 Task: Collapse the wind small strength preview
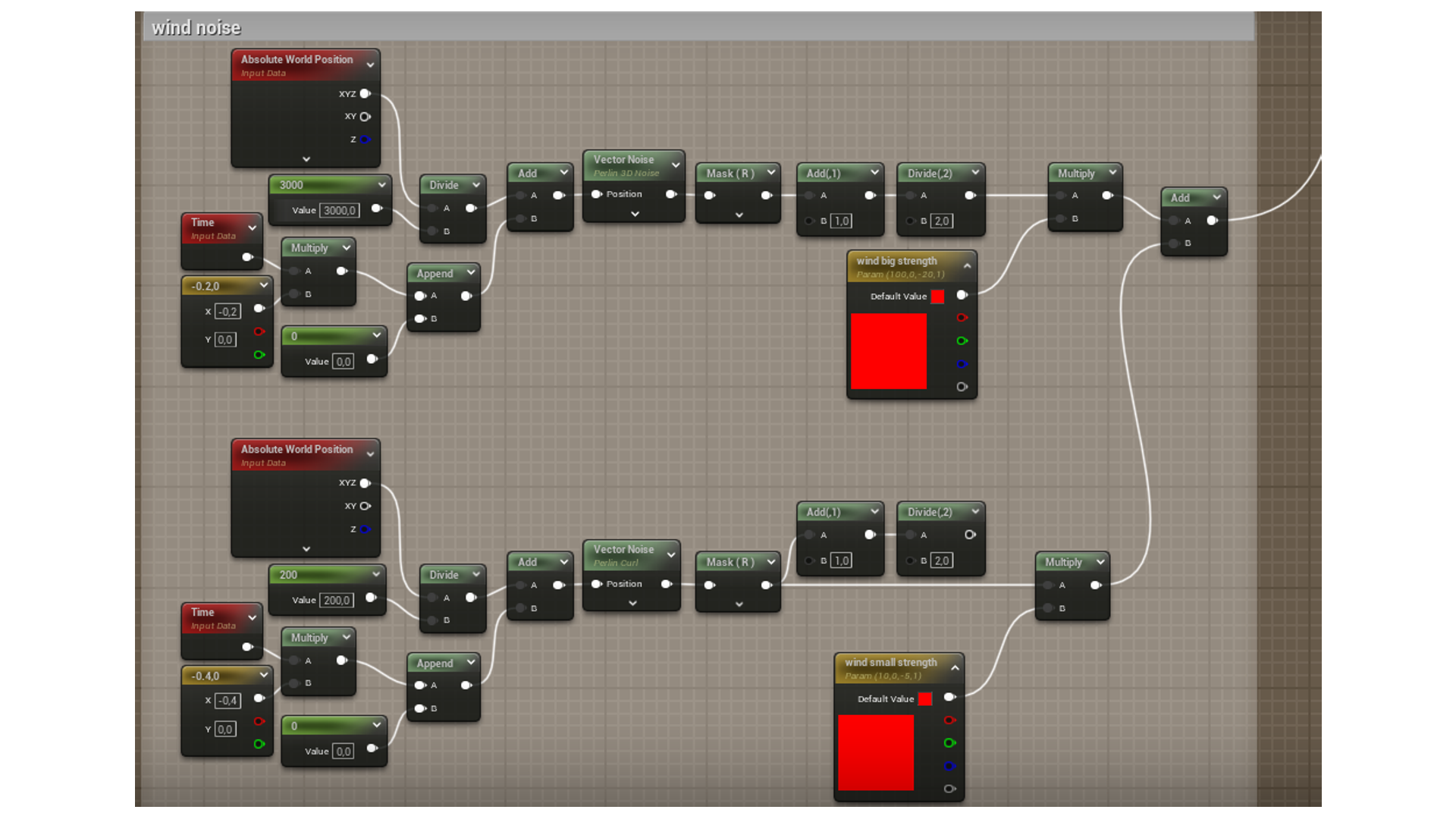coord(955,667)
